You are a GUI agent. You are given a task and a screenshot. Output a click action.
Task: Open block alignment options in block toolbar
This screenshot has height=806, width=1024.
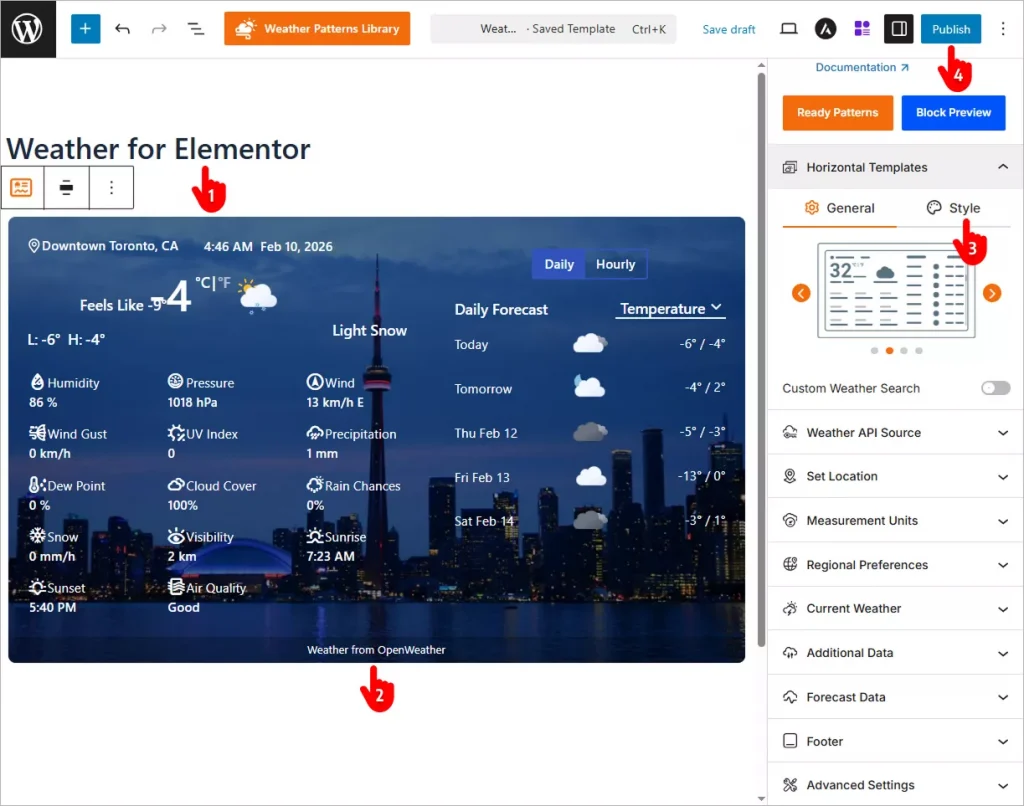[65, 187]
